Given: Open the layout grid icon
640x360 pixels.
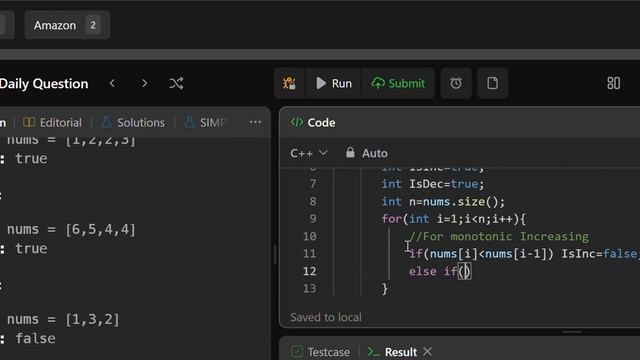Looking at the screenshot, I should pyautogui.click(x=613, y=83).
